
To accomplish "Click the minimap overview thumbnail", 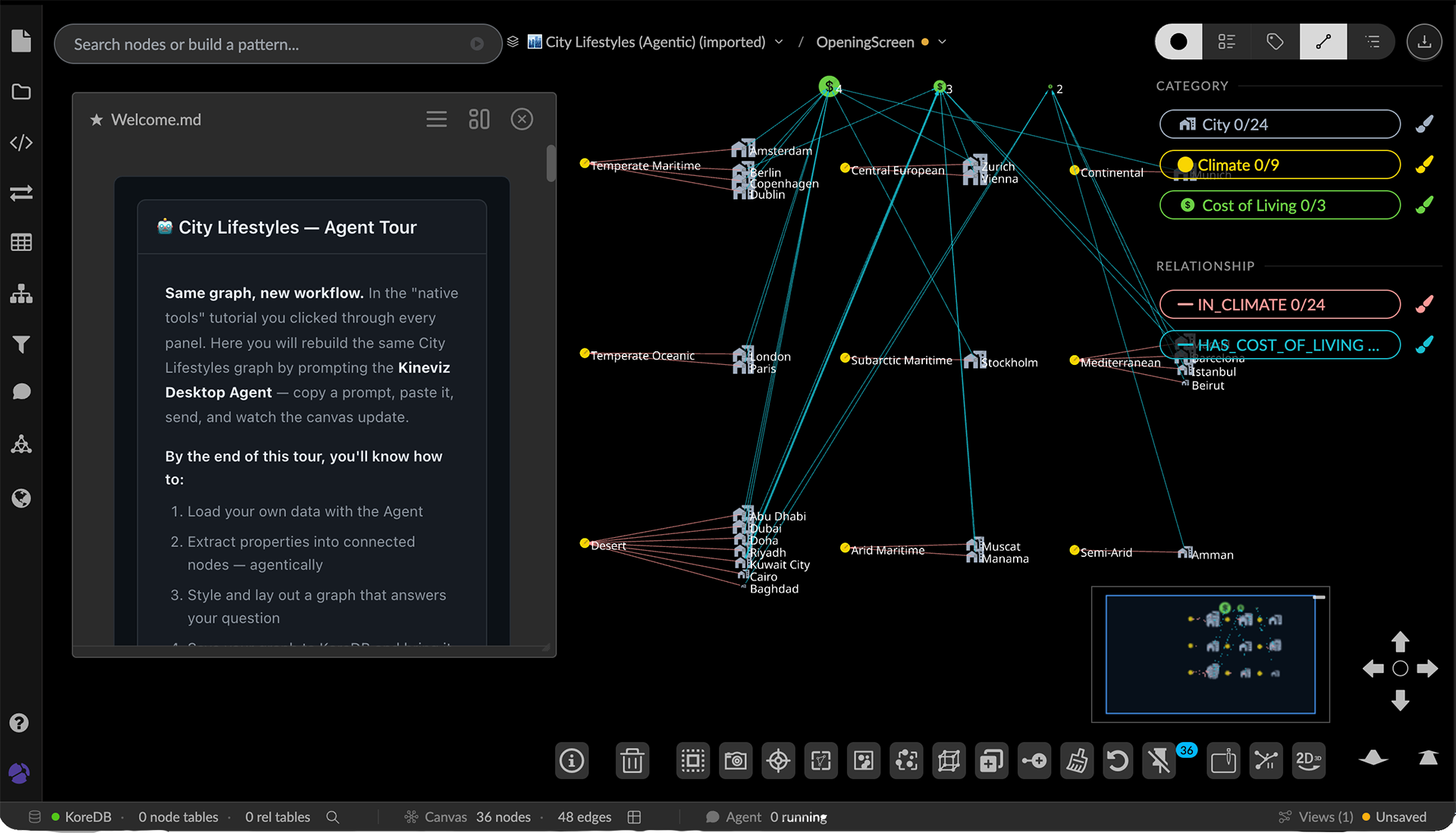I will (x=1210, y=654).
